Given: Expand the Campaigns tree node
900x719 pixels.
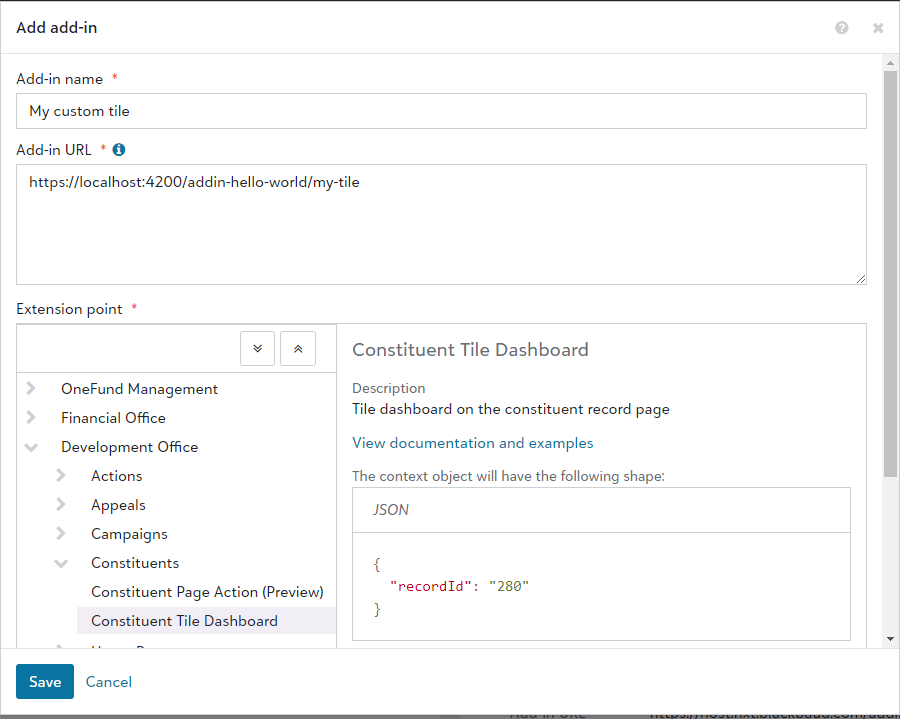Looking at the screenshot, I should (61, 534).
